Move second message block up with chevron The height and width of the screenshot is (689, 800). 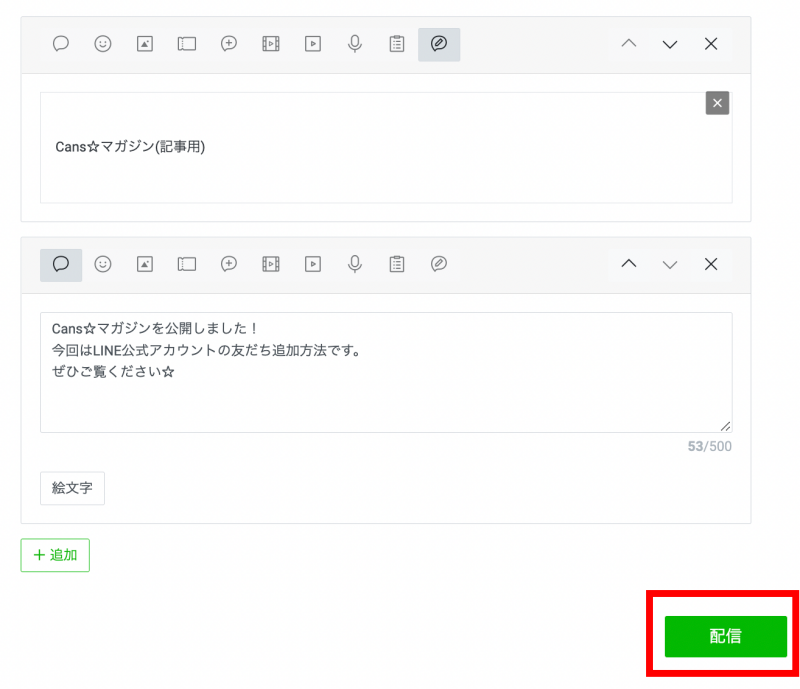coord(628,264)
